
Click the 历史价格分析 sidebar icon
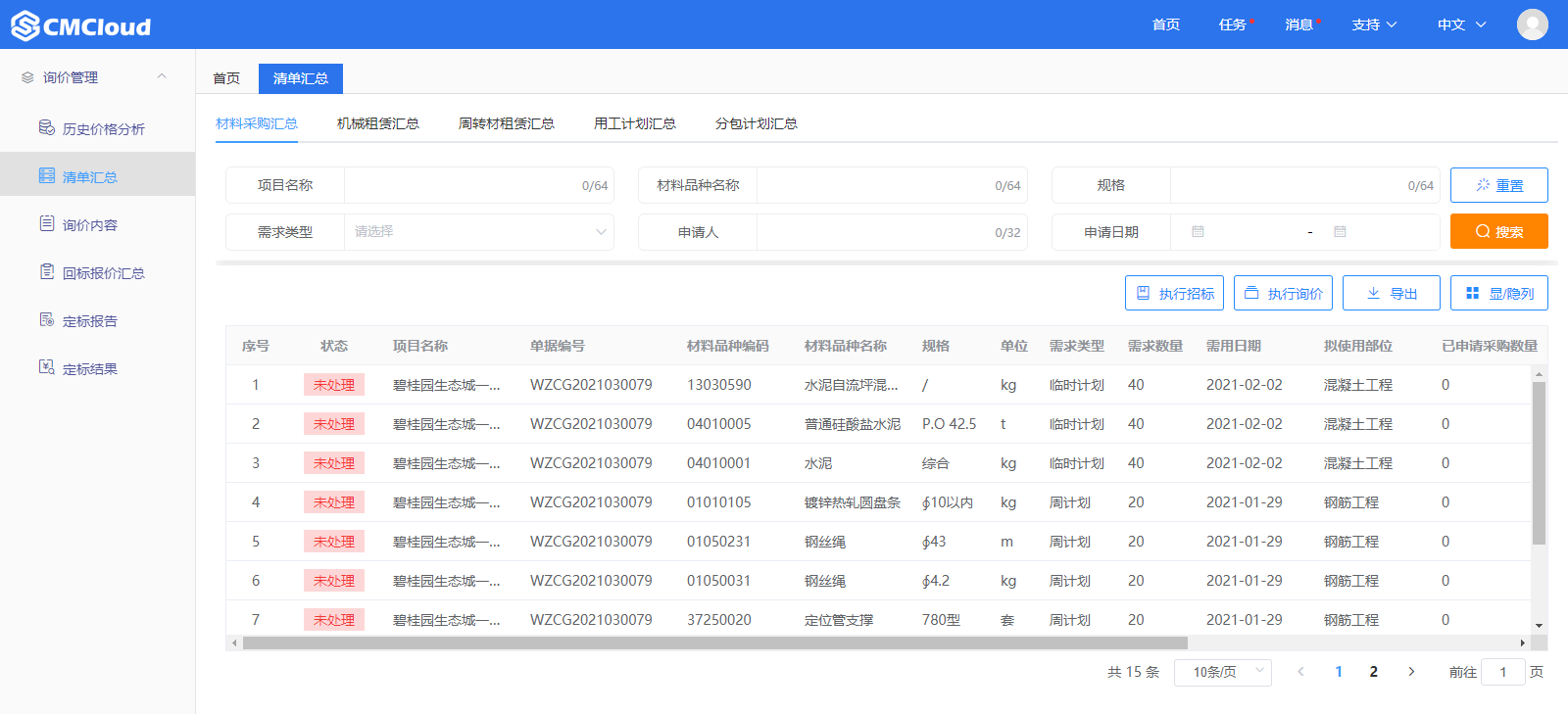[x=47, y=128]
